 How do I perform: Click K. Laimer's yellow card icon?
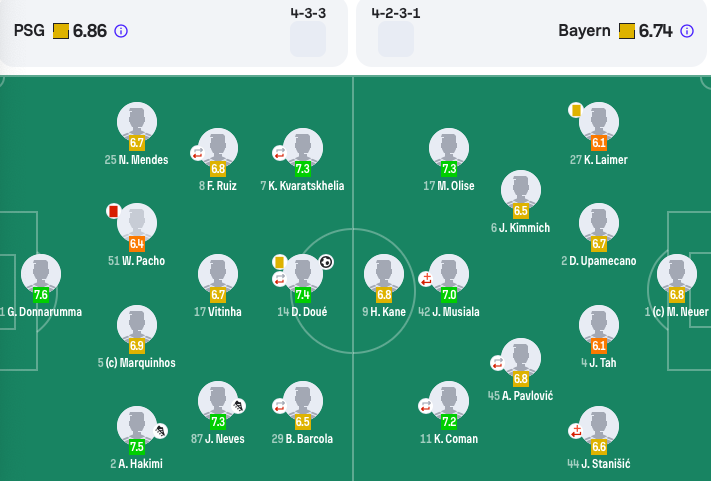pos(576,110)
